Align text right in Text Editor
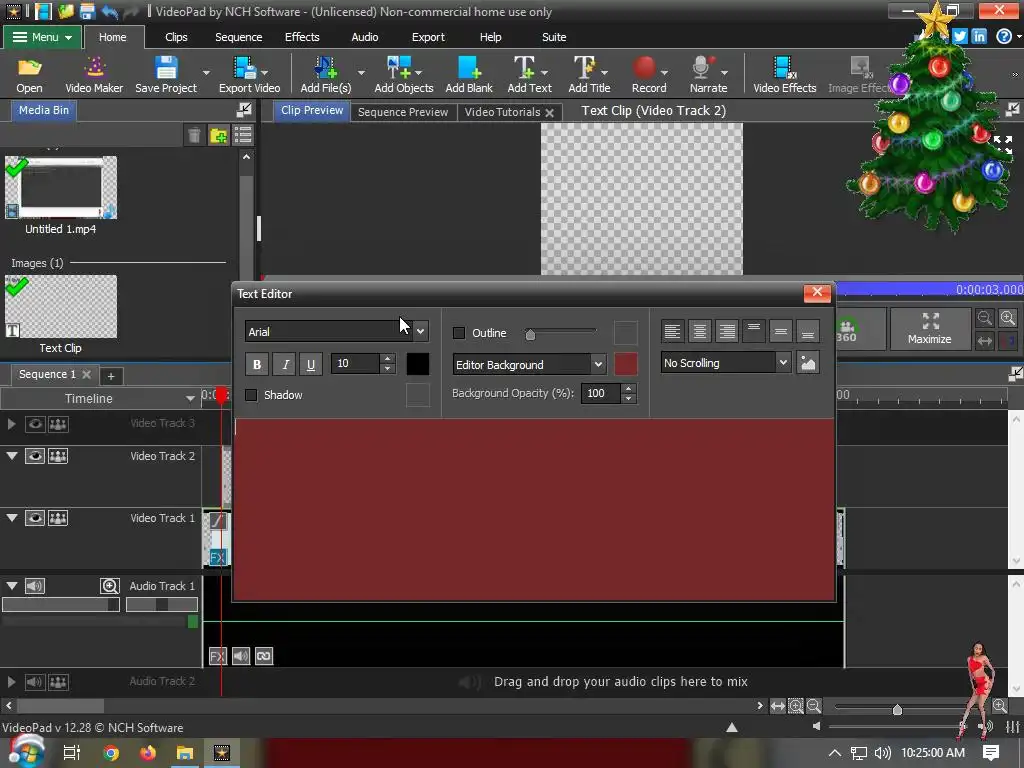 [726, 332]
